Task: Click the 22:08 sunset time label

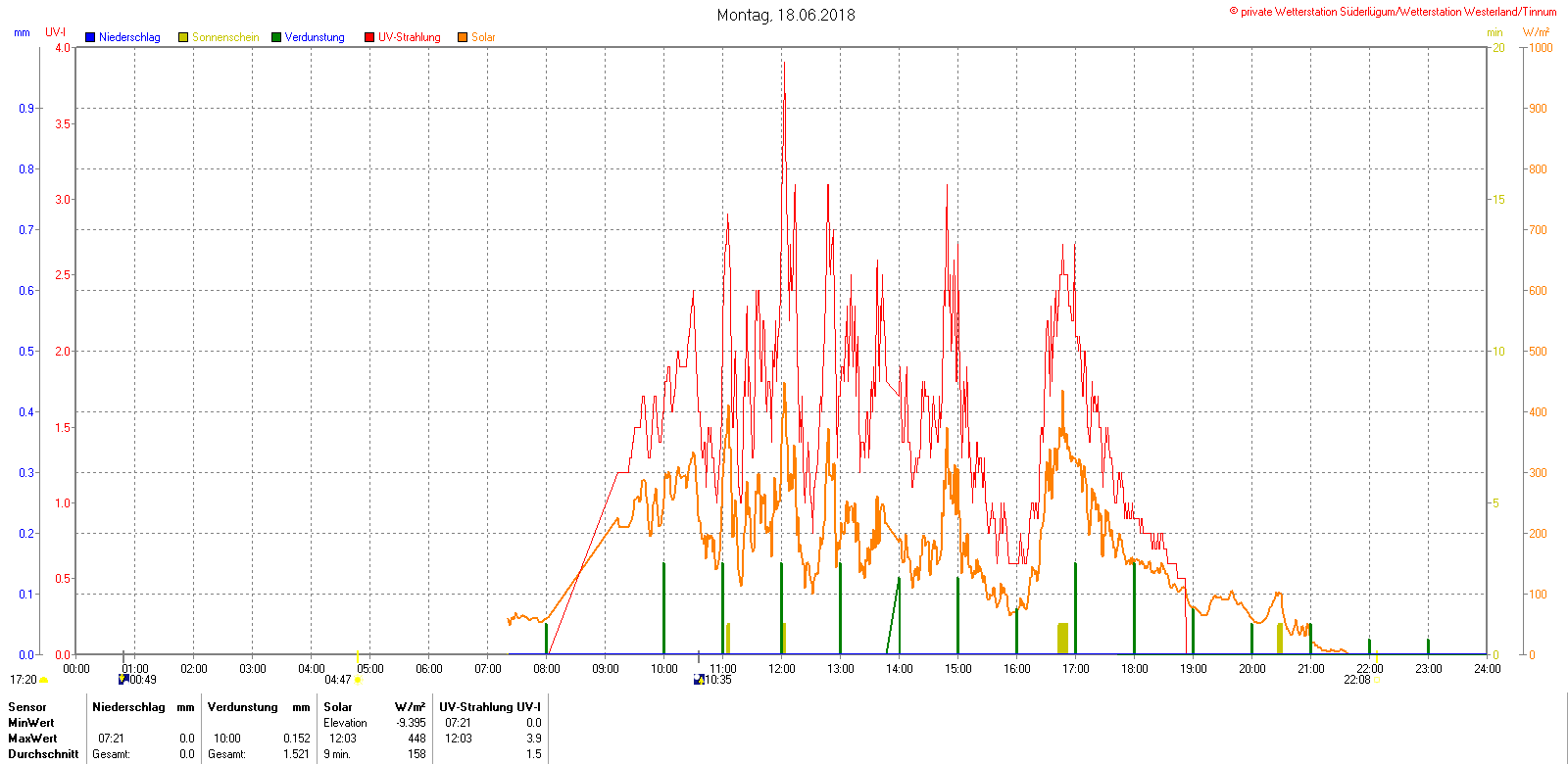Action: [x=1357, y=680]
